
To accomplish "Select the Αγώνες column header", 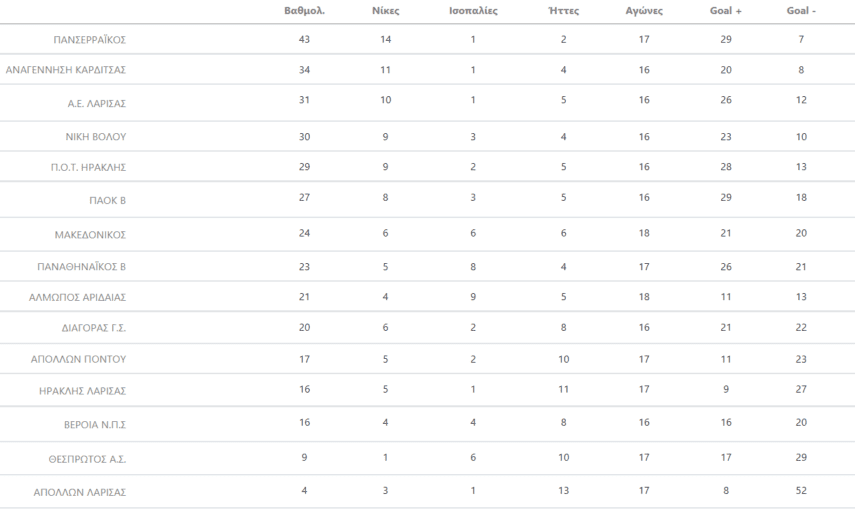I will point(645,11).
